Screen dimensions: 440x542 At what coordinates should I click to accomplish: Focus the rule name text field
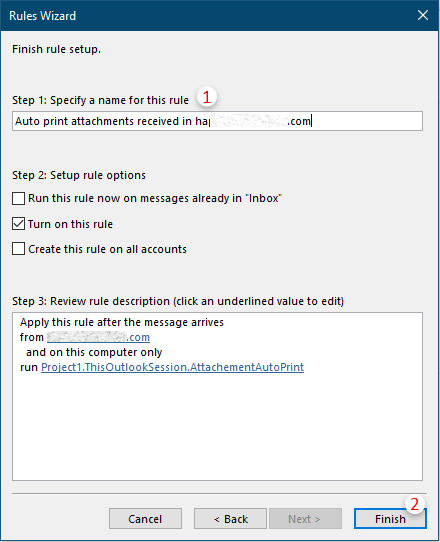217,121
